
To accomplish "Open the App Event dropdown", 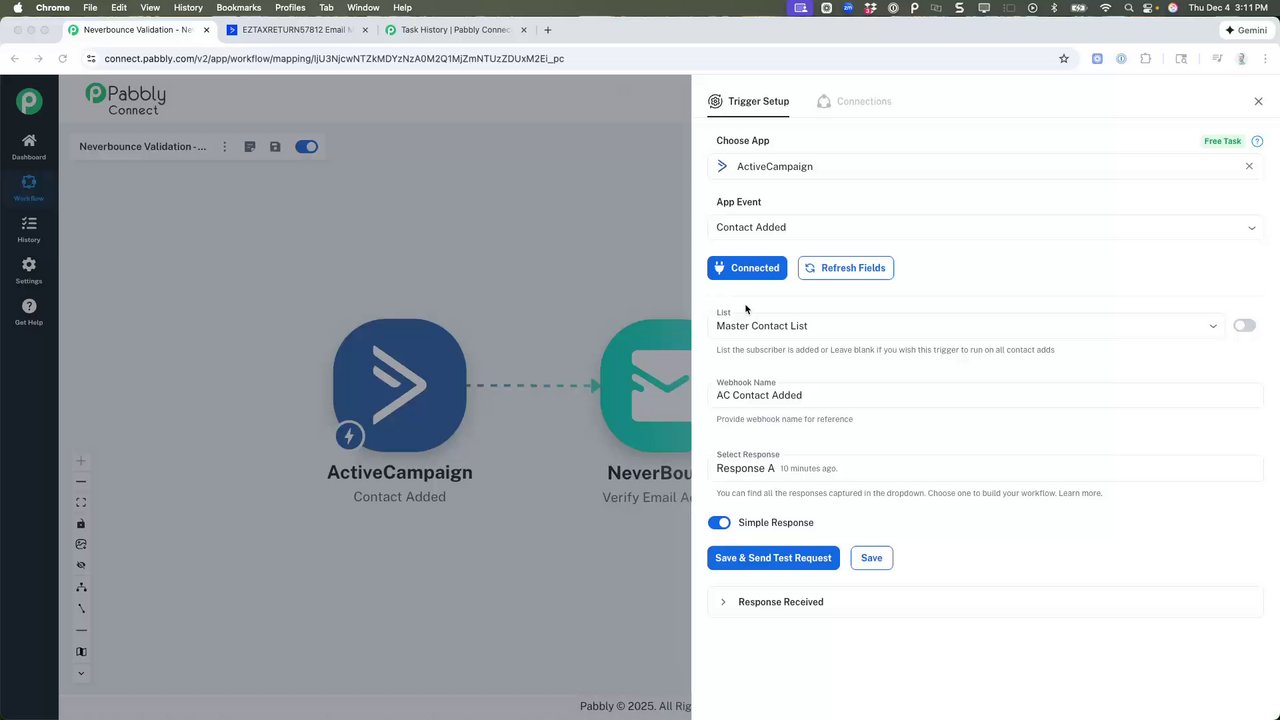I will tap(985, 227).
